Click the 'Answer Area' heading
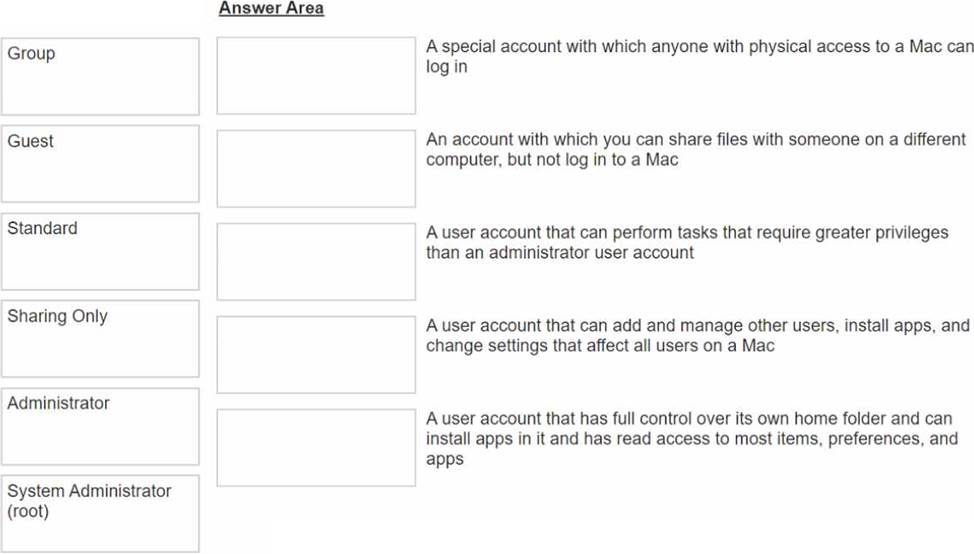Viewport: 974px width, 554px height. tap(271, 9)
